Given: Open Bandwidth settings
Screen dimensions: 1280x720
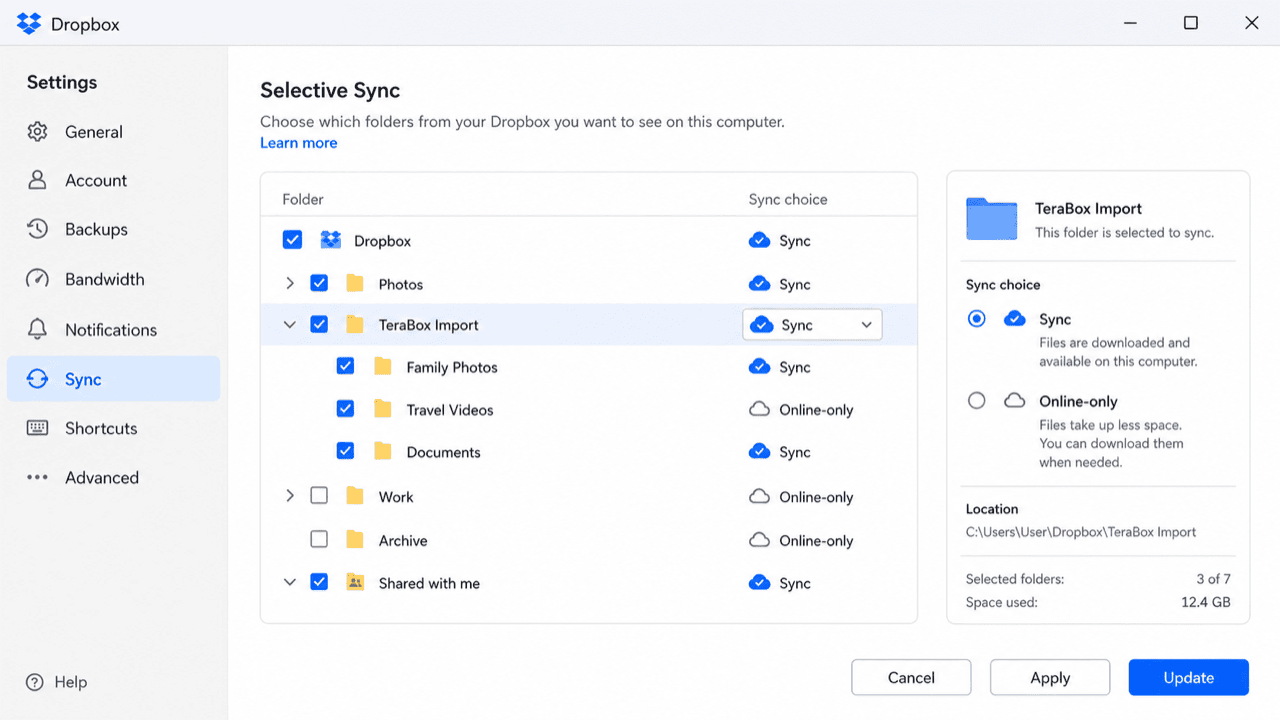Looking at the screenshot, I should tap(113, 279).
